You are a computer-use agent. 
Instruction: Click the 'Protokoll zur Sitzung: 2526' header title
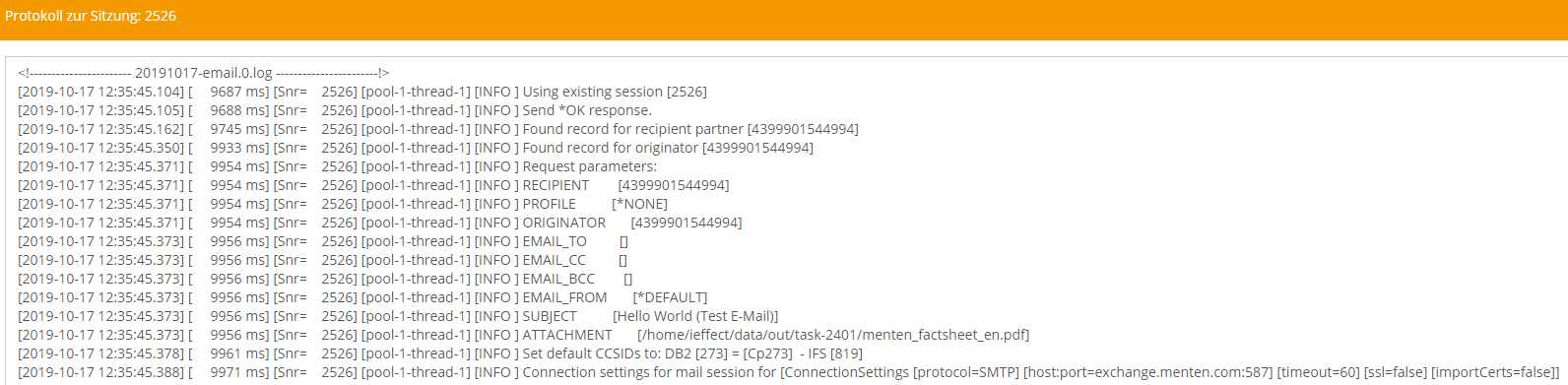point(91,16)
